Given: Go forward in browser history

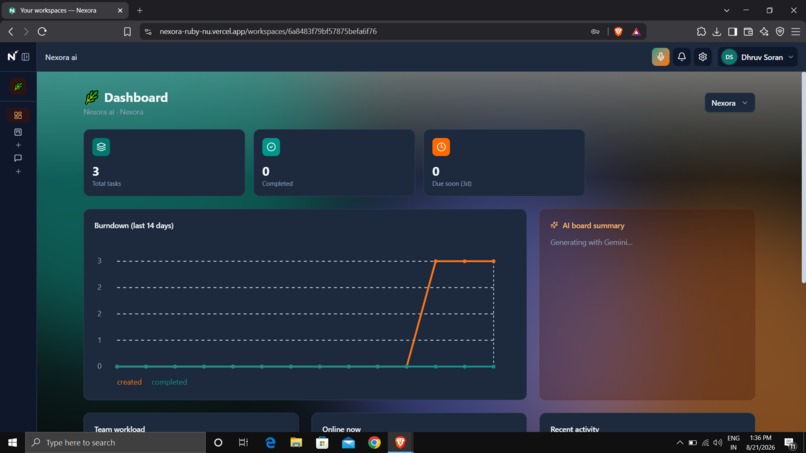Looking at the screenshot, I should point(26,31).
